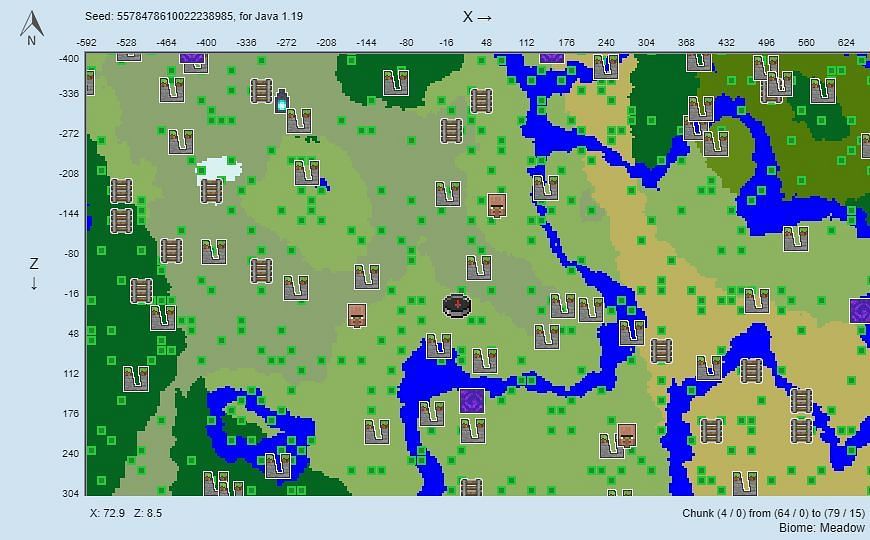Select the ravine icon left of the geode
The width and height of the screenshot is (870, 540).
tap(431, 413)
